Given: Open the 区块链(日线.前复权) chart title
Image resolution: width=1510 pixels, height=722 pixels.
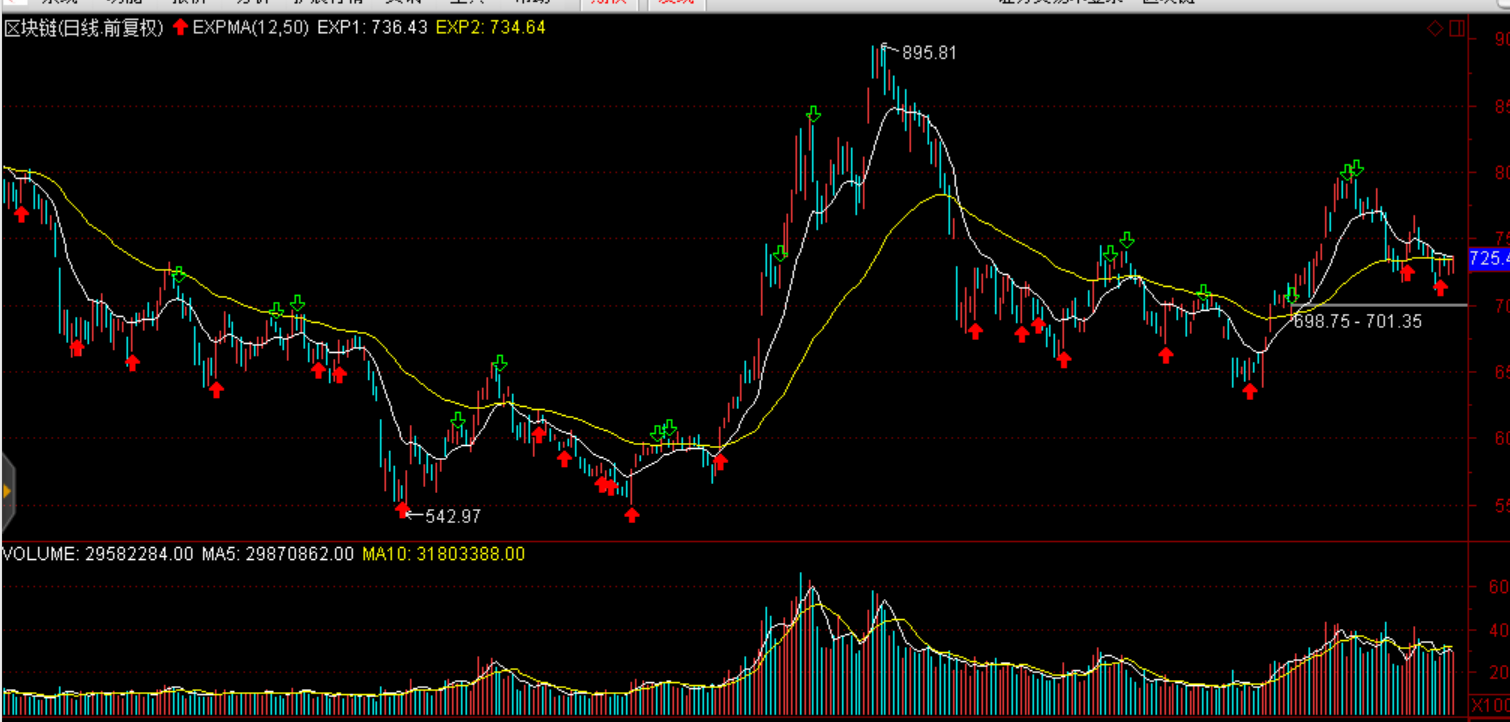Looking at the screenshot, I should pyautogui.click(x=84, y=28).
